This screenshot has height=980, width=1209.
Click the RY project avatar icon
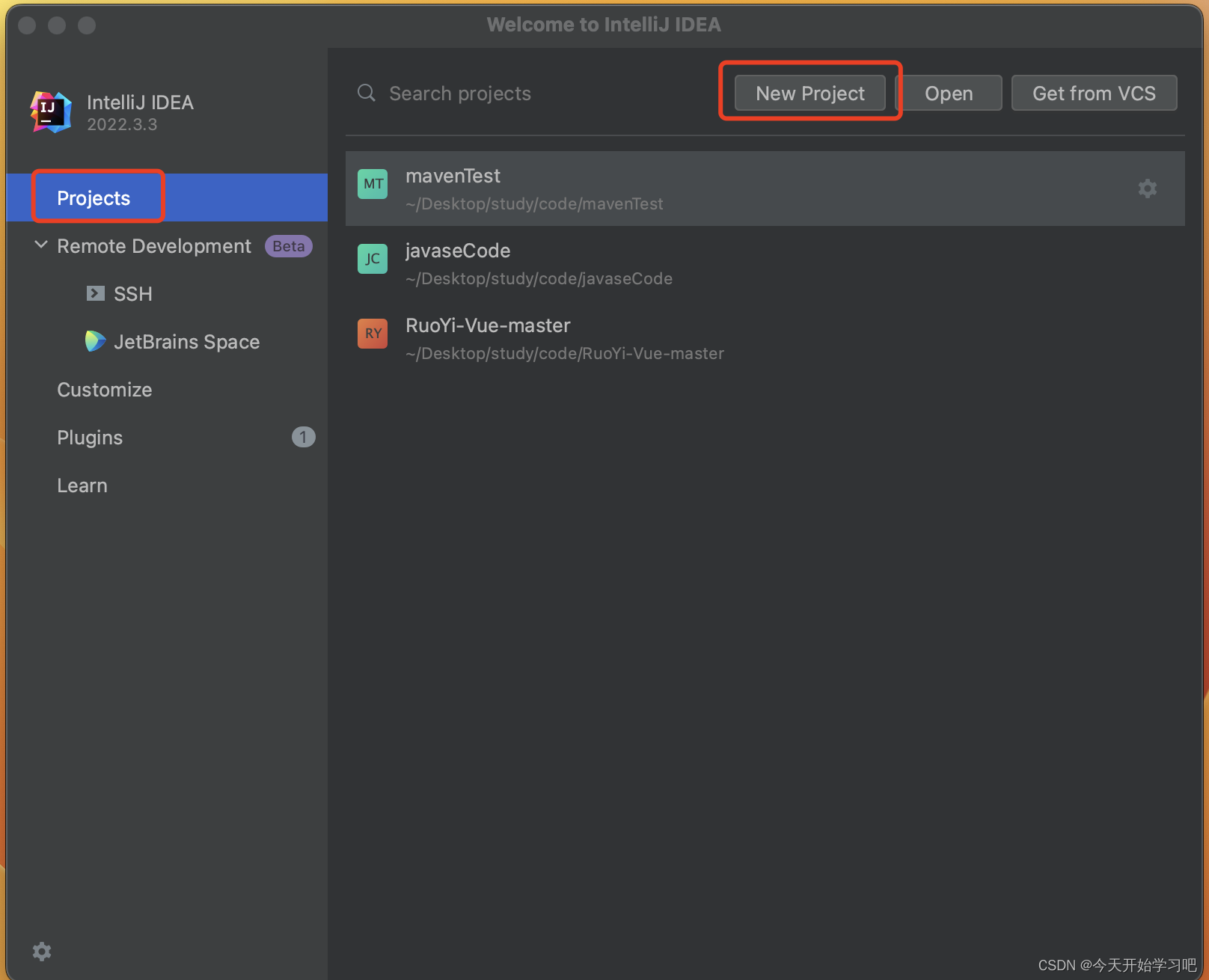pyautogui.click(x=373, y=334)
